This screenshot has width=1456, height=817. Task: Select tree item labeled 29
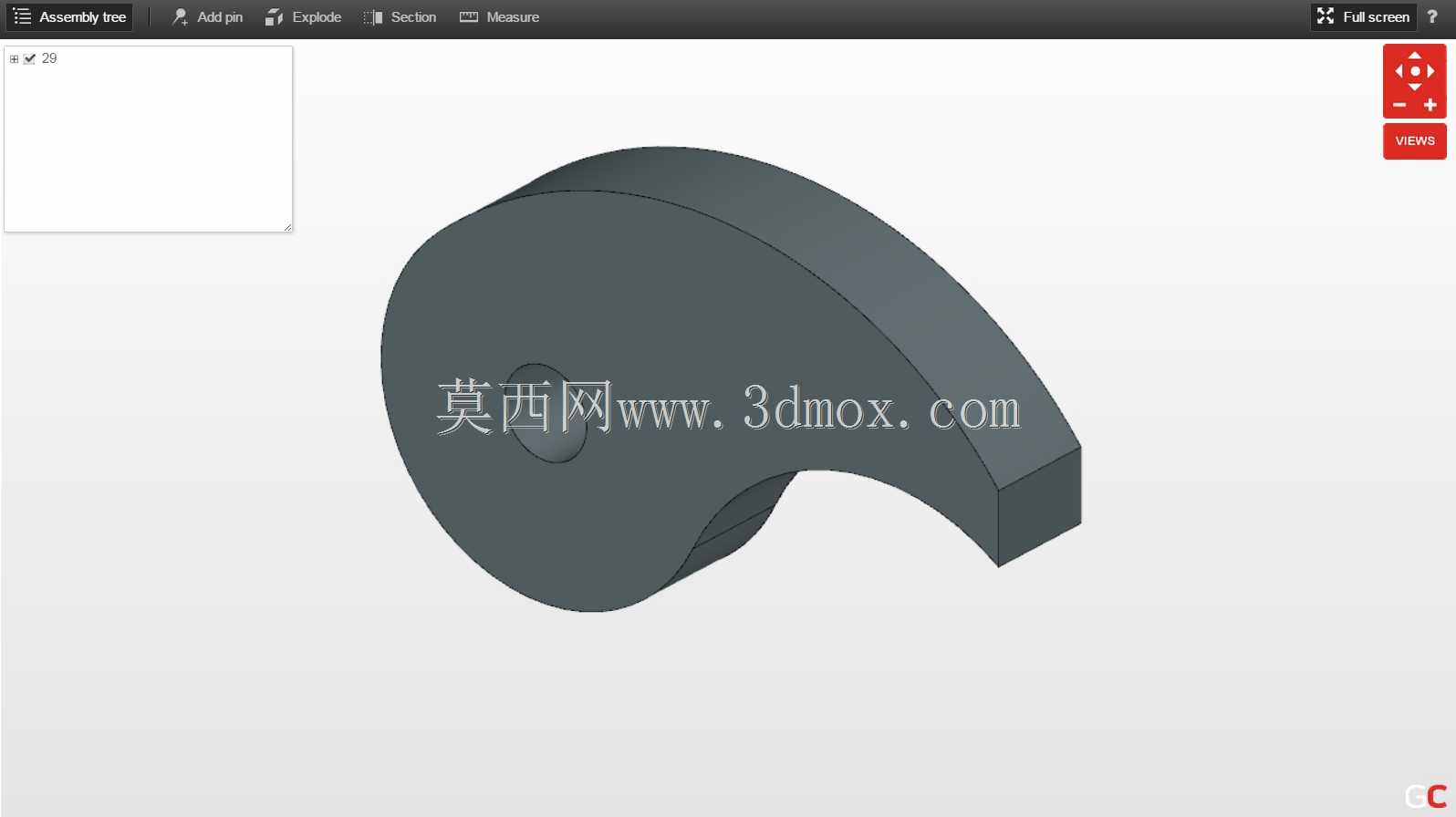click(x=49, y=58)
